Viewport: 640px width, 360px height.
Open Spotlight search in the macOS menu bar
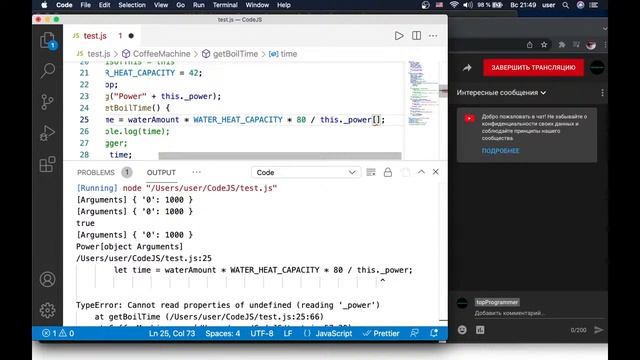click(565, 5)
